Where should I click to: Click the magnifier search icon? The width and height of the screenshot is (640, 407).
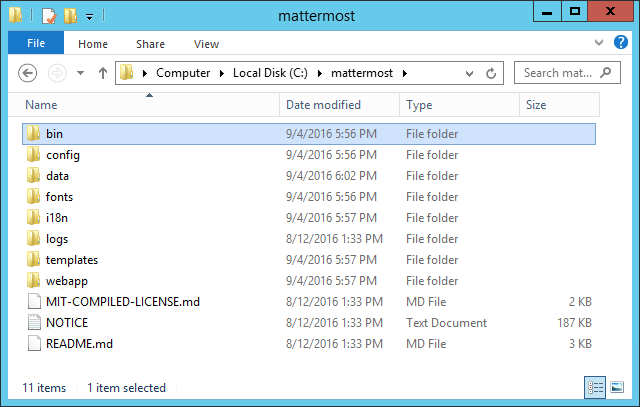(606, 73)
